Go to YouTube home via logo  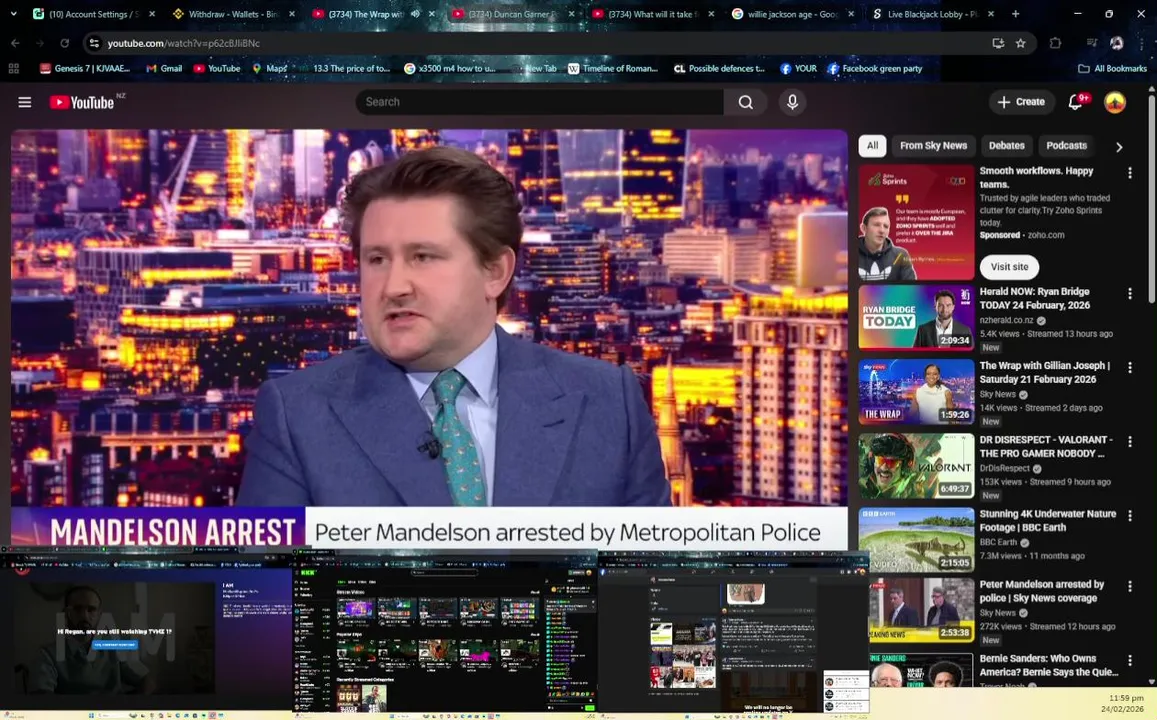[82, 103]
